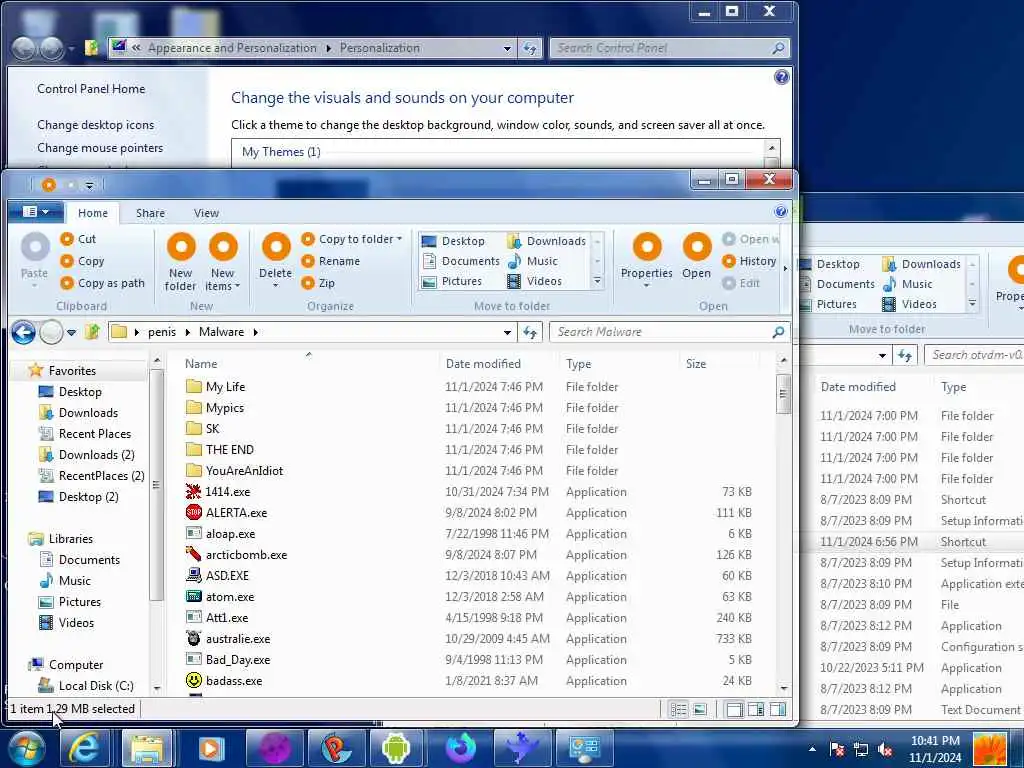Sort the list by the Size column
Viewport: 1024px width, 768px height.
point(696,364)
